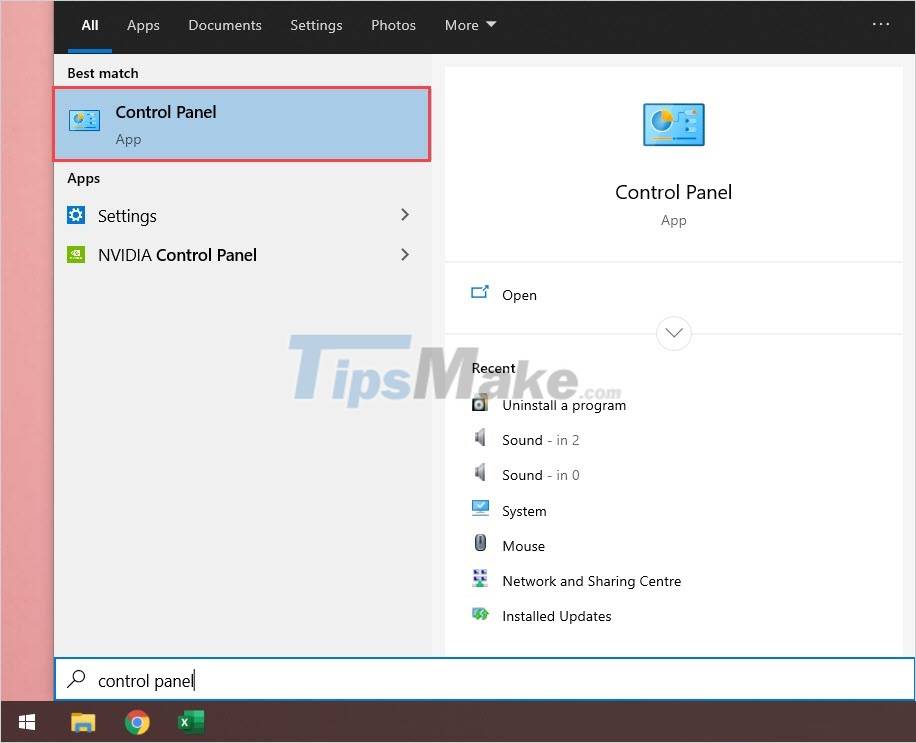916x743 pixels.
Task: Switch to the Settings search tab
Action: (x=316, y=25)
